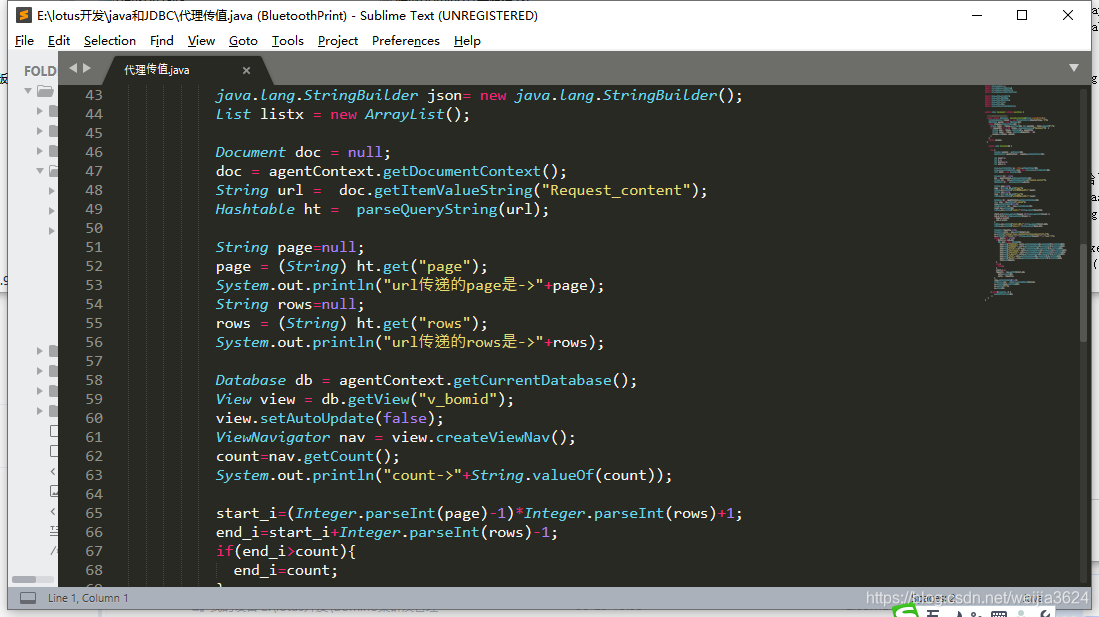Screen dimensions: 1099x617
Task: Open the Help menu
Action: coord(467,41)
